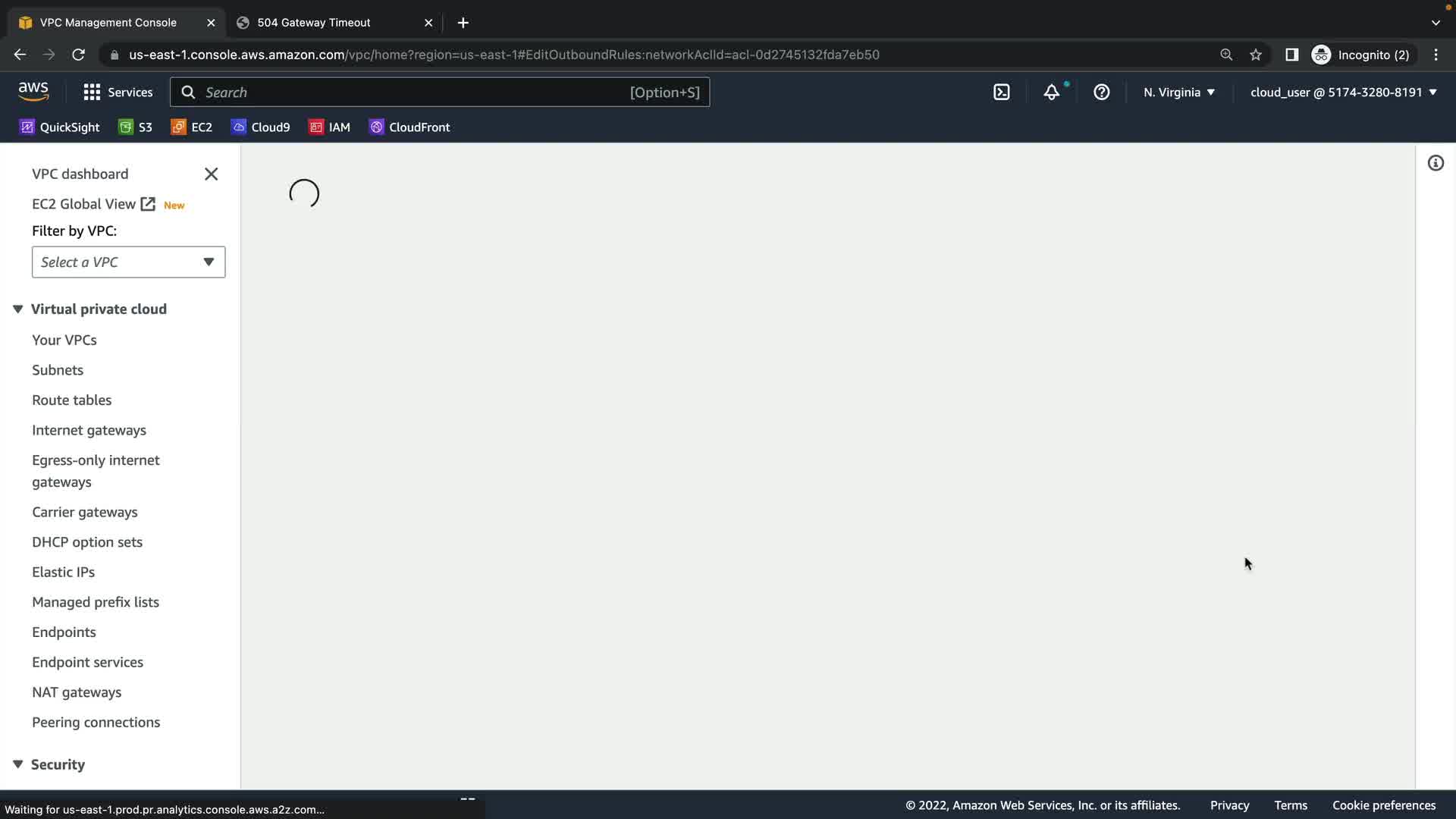Close the VPC sidebar navigation
This screenshot has width=1456, height=819.
point(211,174)
